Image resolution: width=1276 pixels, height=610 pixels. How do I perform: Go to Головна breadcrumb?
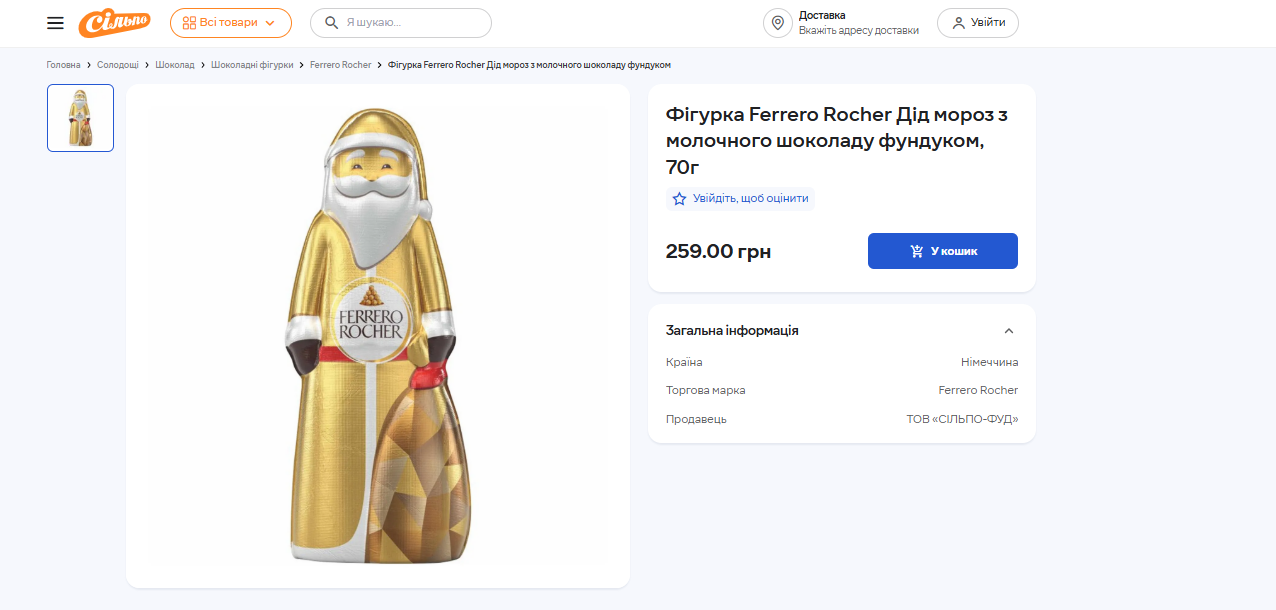point(63,65)
